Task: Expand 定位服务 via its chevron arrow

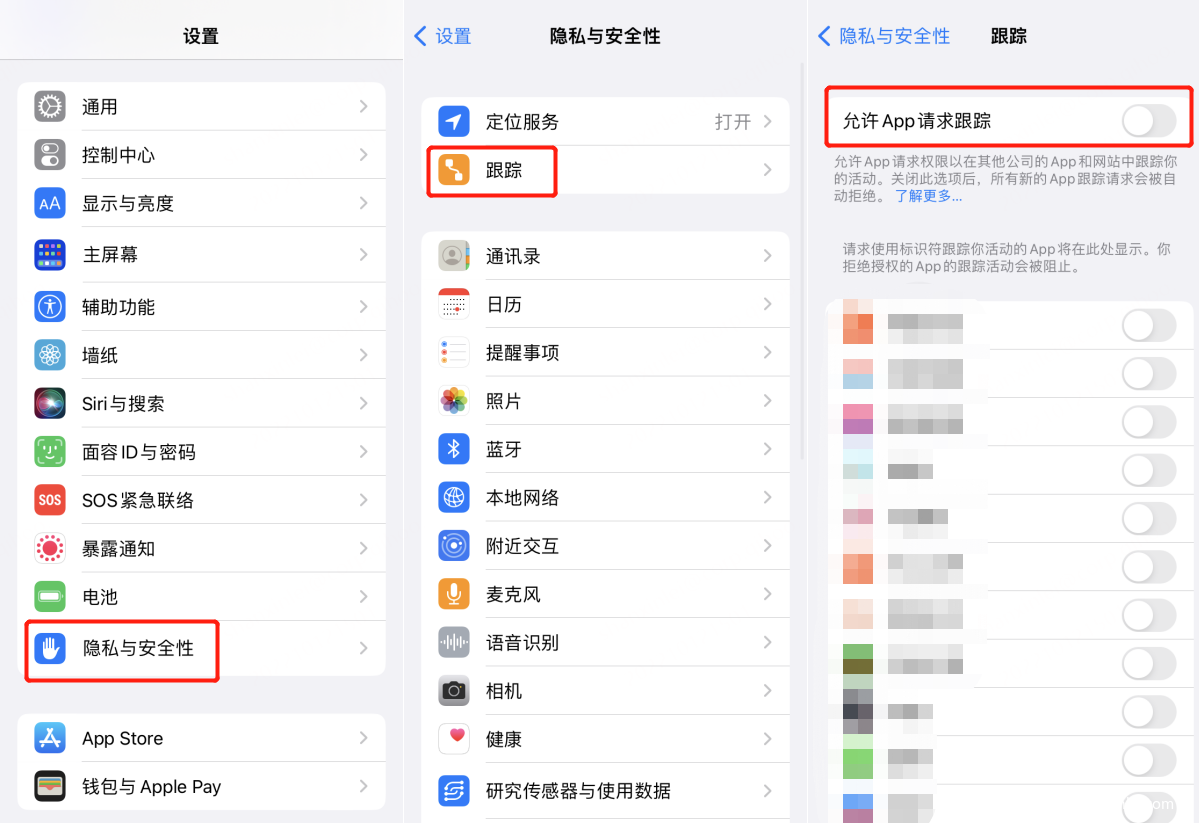Action: (768, 122)
